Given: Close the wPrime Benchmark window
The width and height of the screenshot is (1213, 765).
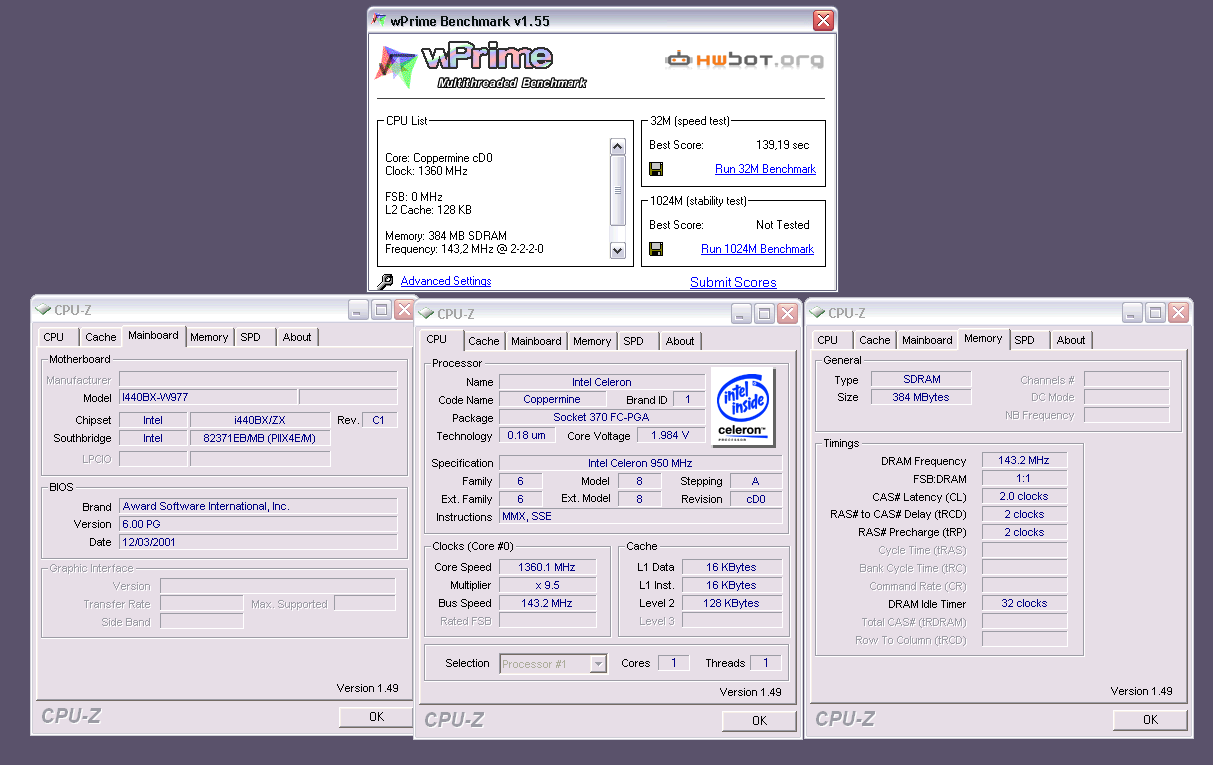Looking at the screenshot, I should [822, 20].
